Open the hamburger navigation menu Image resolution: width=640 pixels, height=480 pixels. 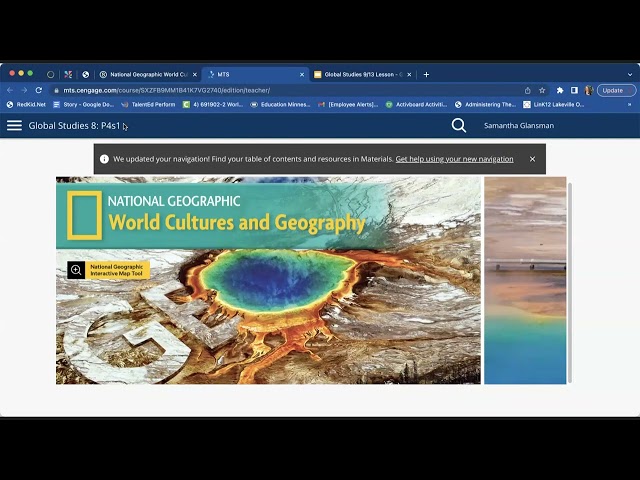14,126
